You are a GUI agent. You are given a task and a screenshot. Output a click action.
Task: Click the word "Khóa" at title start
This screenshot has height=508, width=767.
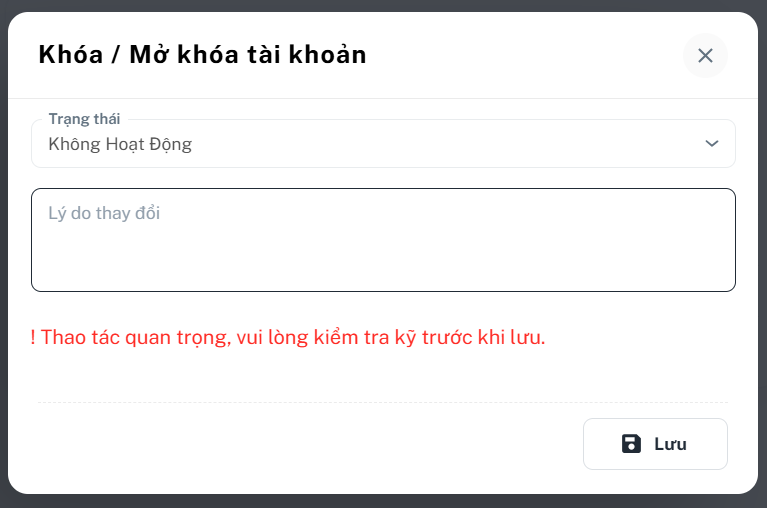[x=71, y=54]
